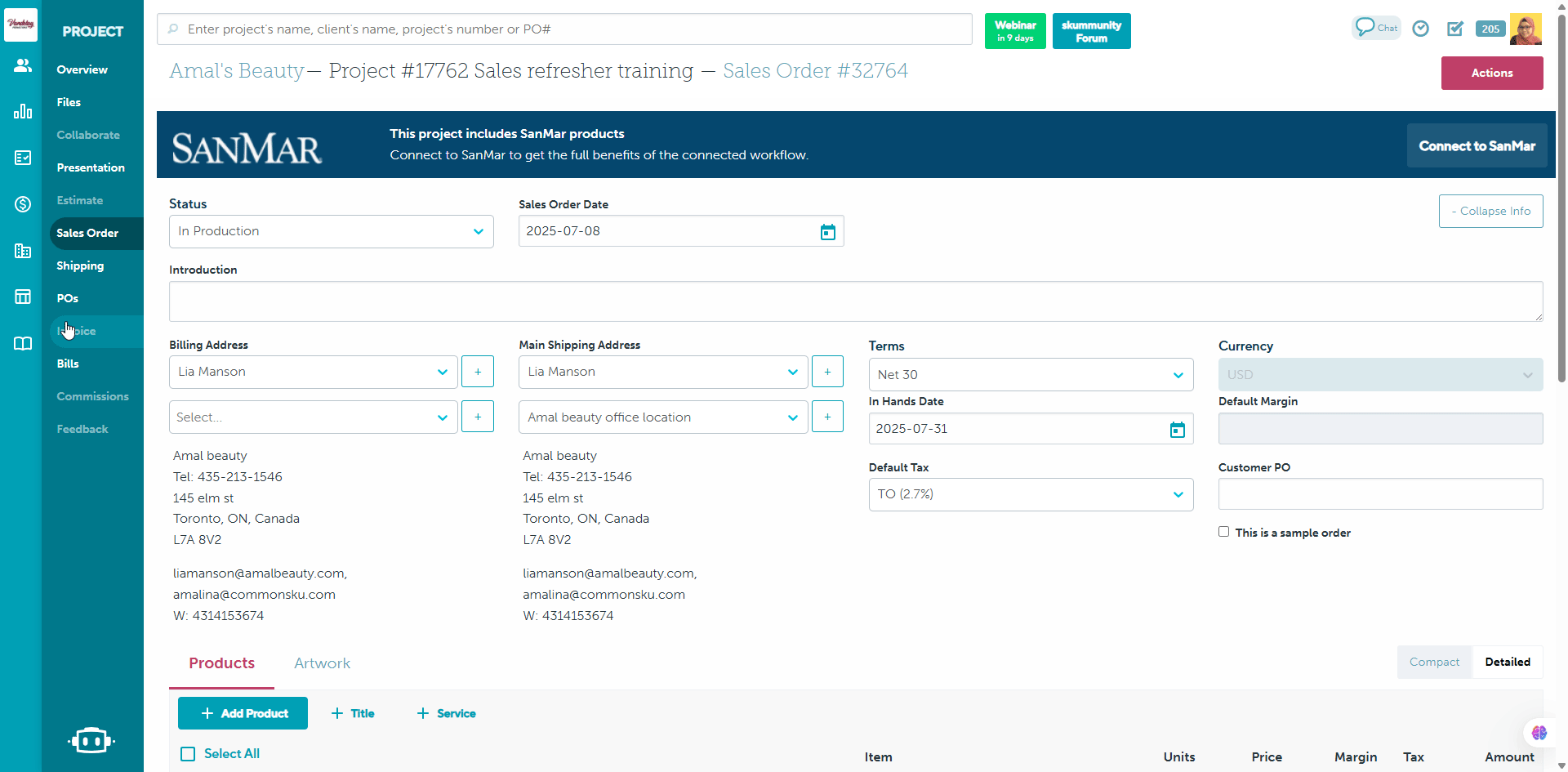Image resolution: width=1568 pixels, height=772 pixels.
Task: Expand the Status dropdown showing In Production
Action: click(331, 232)
